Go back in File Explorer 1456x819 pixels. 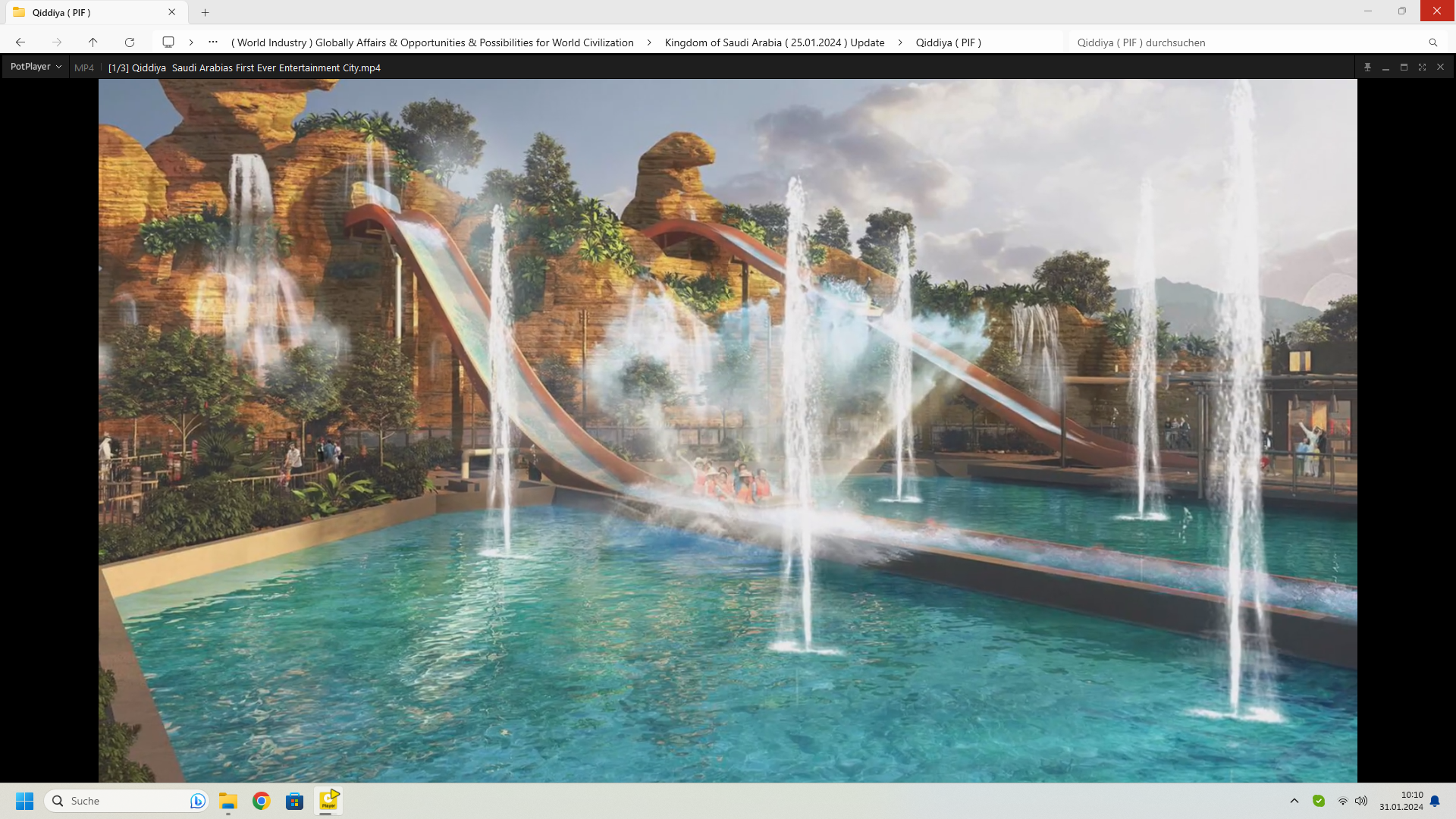point(20,42)
